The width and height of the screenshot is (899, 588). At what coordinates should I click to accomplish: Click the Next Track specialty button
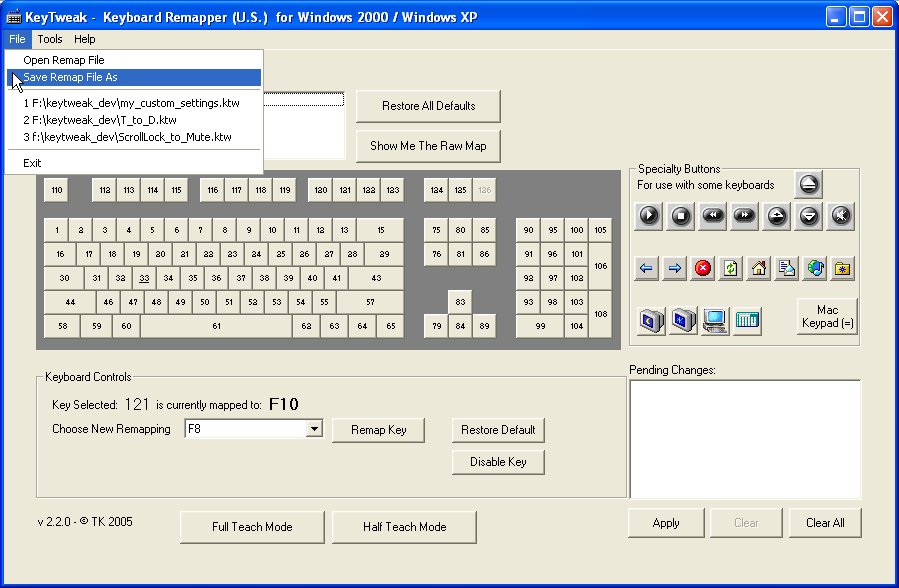[x=744, y=216]
